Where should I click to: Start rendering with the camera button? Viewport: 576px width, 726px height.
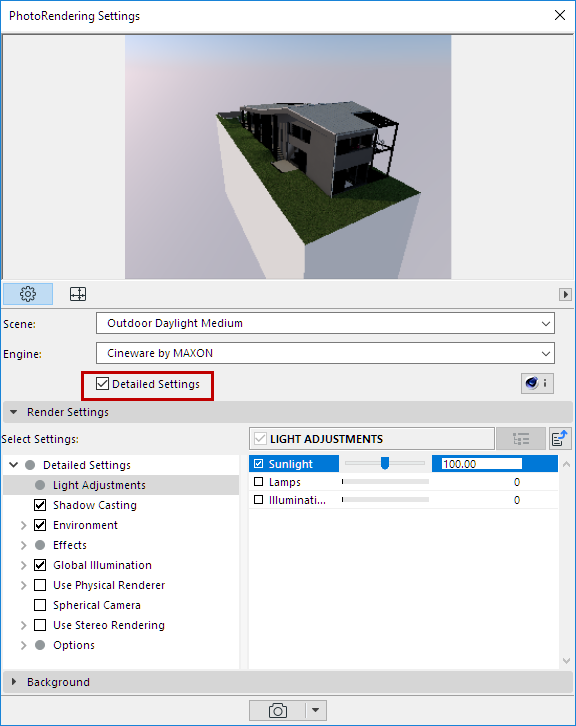tap(278, 710)
